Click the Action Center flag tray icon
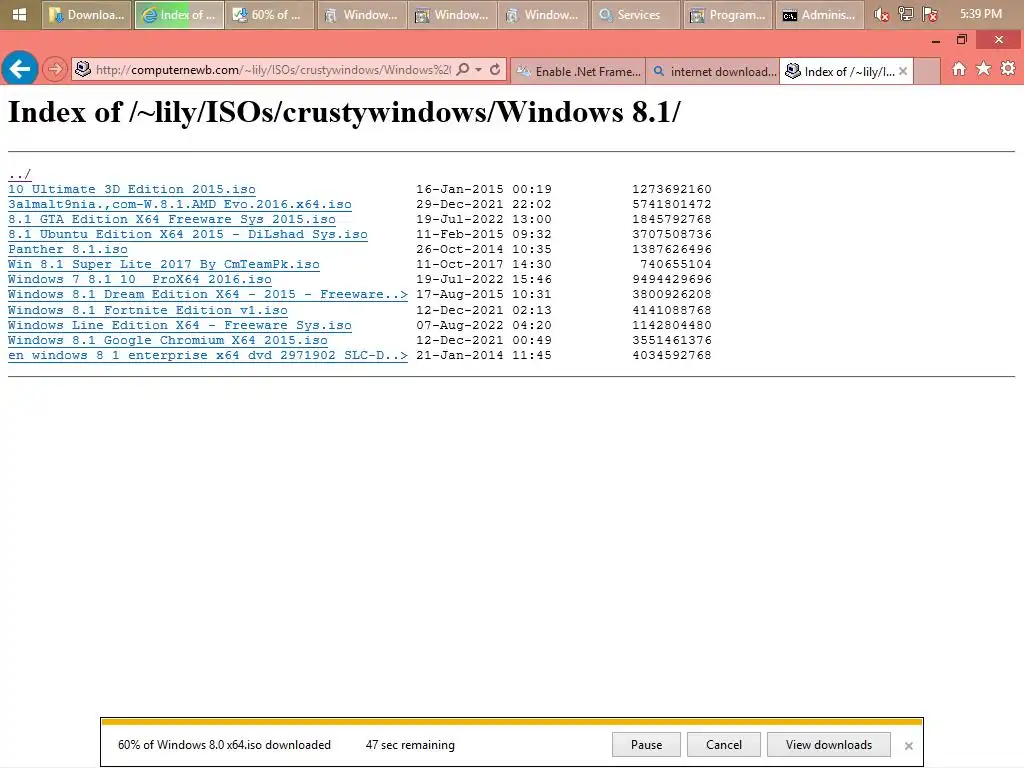The image size is (1024, 768). (931, 14)
